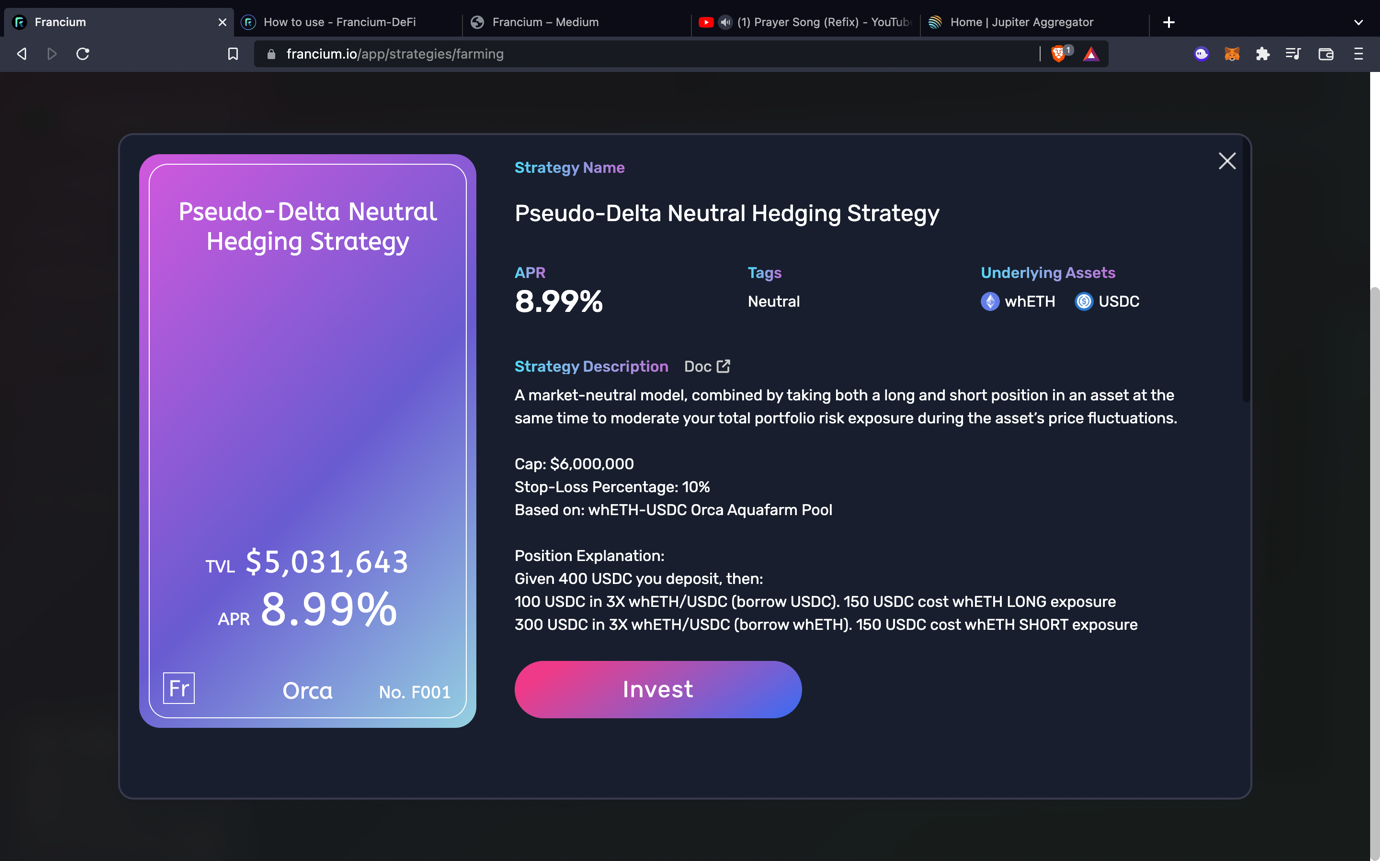Click the Pseudo-Delta Neutral Hedging Strategy title

pyautogui.click(x=727, y=213)
